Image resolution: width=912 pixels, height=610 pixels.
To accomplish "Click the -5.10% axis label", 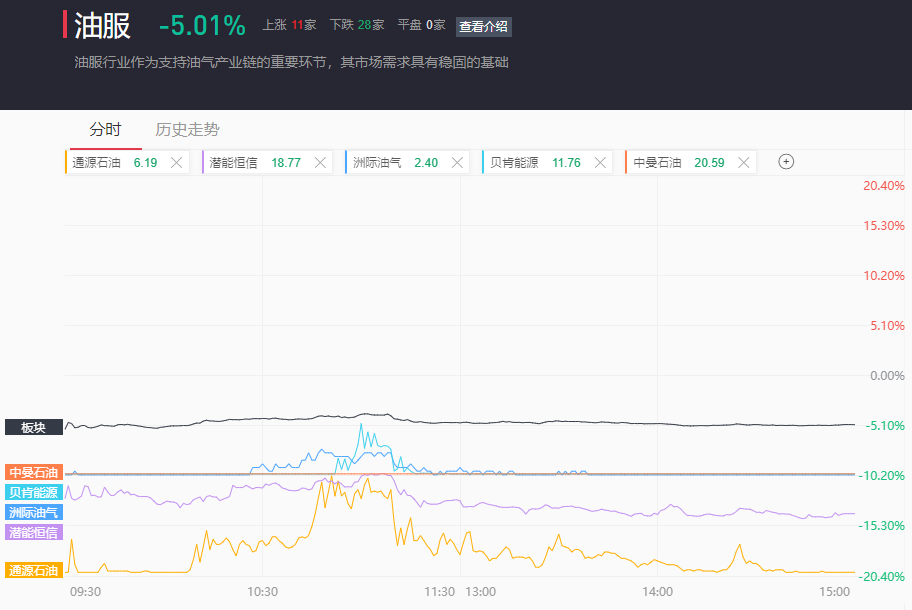I will coord(885,426).
